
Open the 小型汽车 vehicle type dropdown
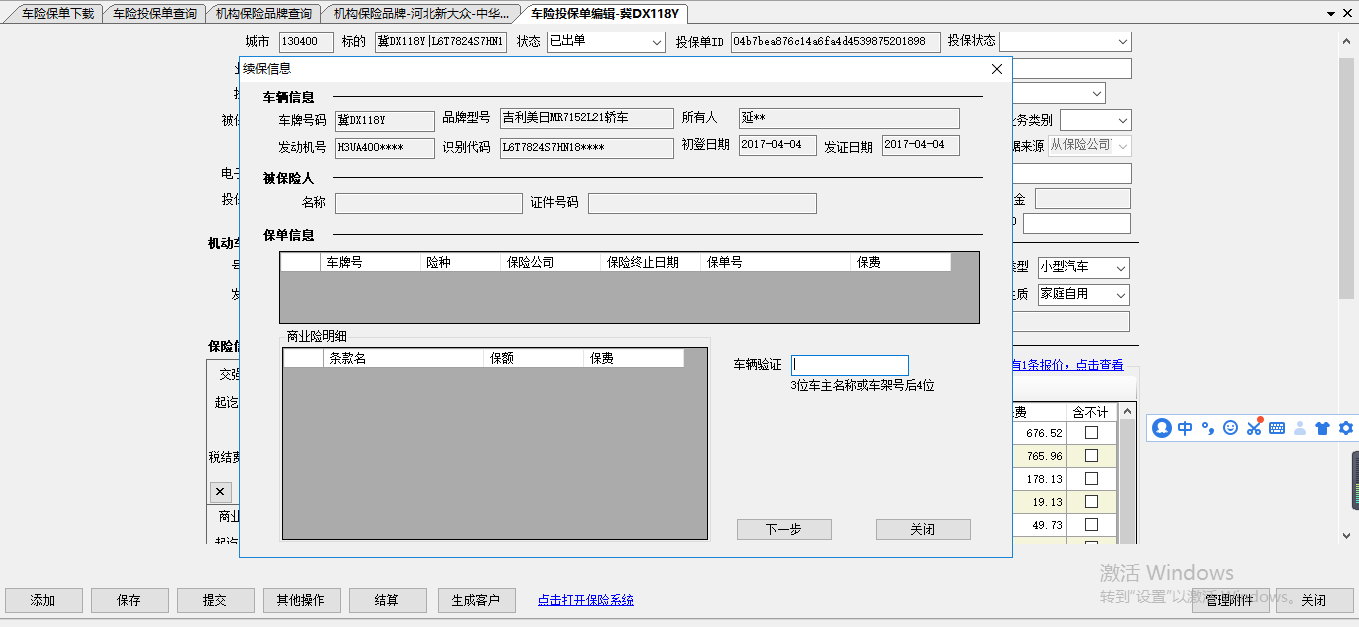[x=1084, y=268]
